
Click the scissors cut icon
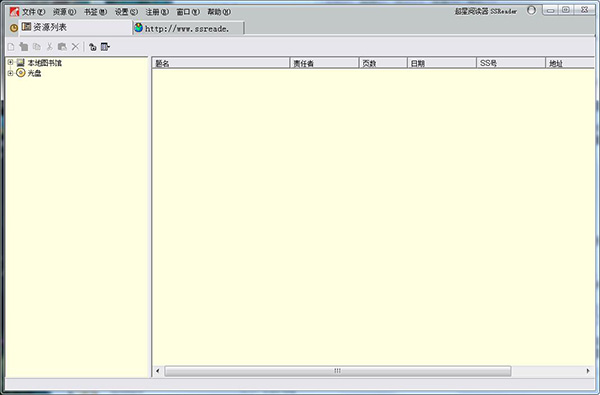49,47
